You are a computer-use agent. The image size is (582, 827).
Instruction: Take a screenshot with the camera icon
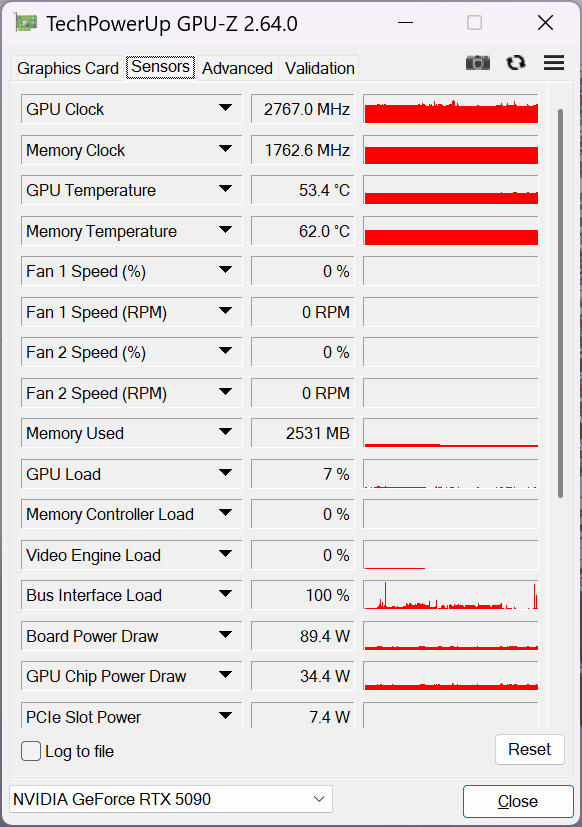(478, 63)
